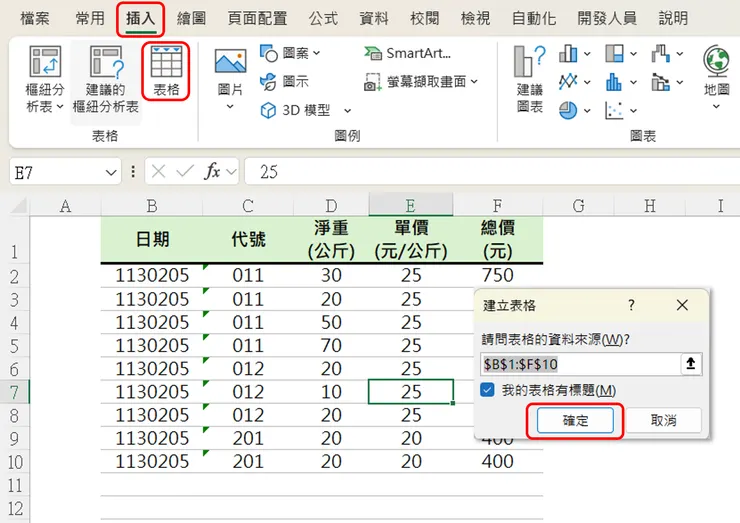Viewport: 740px width, 523px height.
Task: Select cell with 750 in 總價 column
Action: [498, 275]
